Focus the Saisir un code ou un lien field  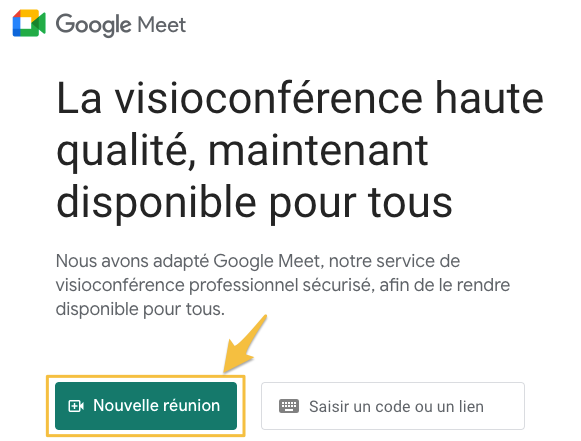pos(393,406)
